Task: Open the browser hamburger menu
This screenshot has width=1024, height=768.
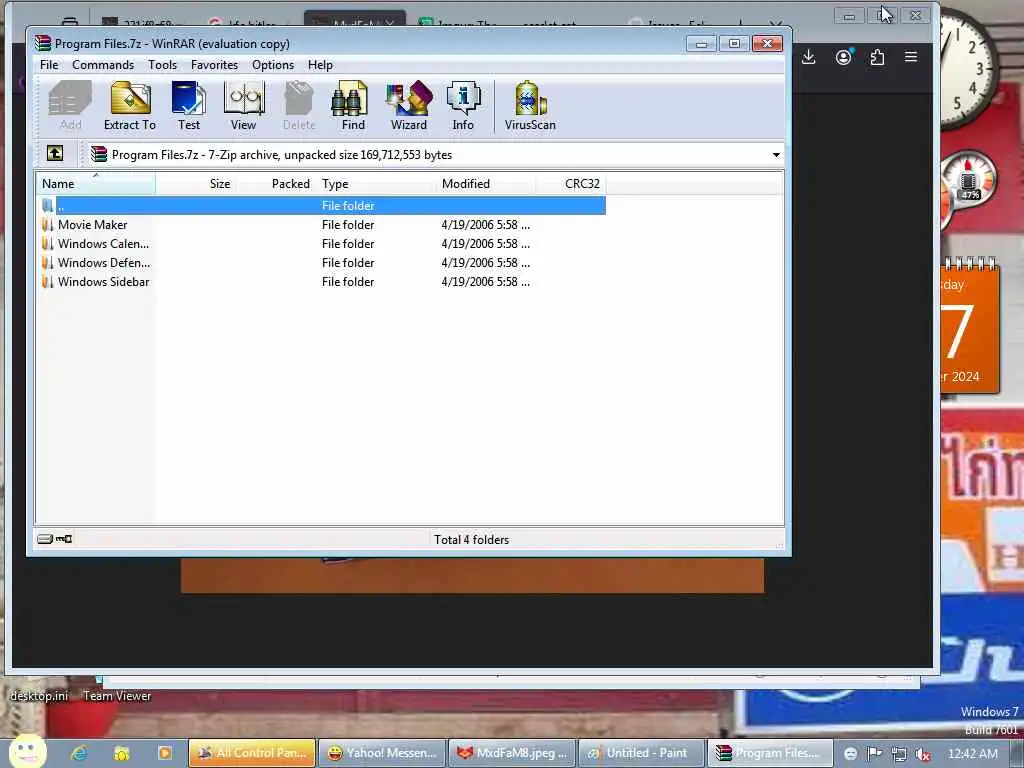Action: coord(911,57)
